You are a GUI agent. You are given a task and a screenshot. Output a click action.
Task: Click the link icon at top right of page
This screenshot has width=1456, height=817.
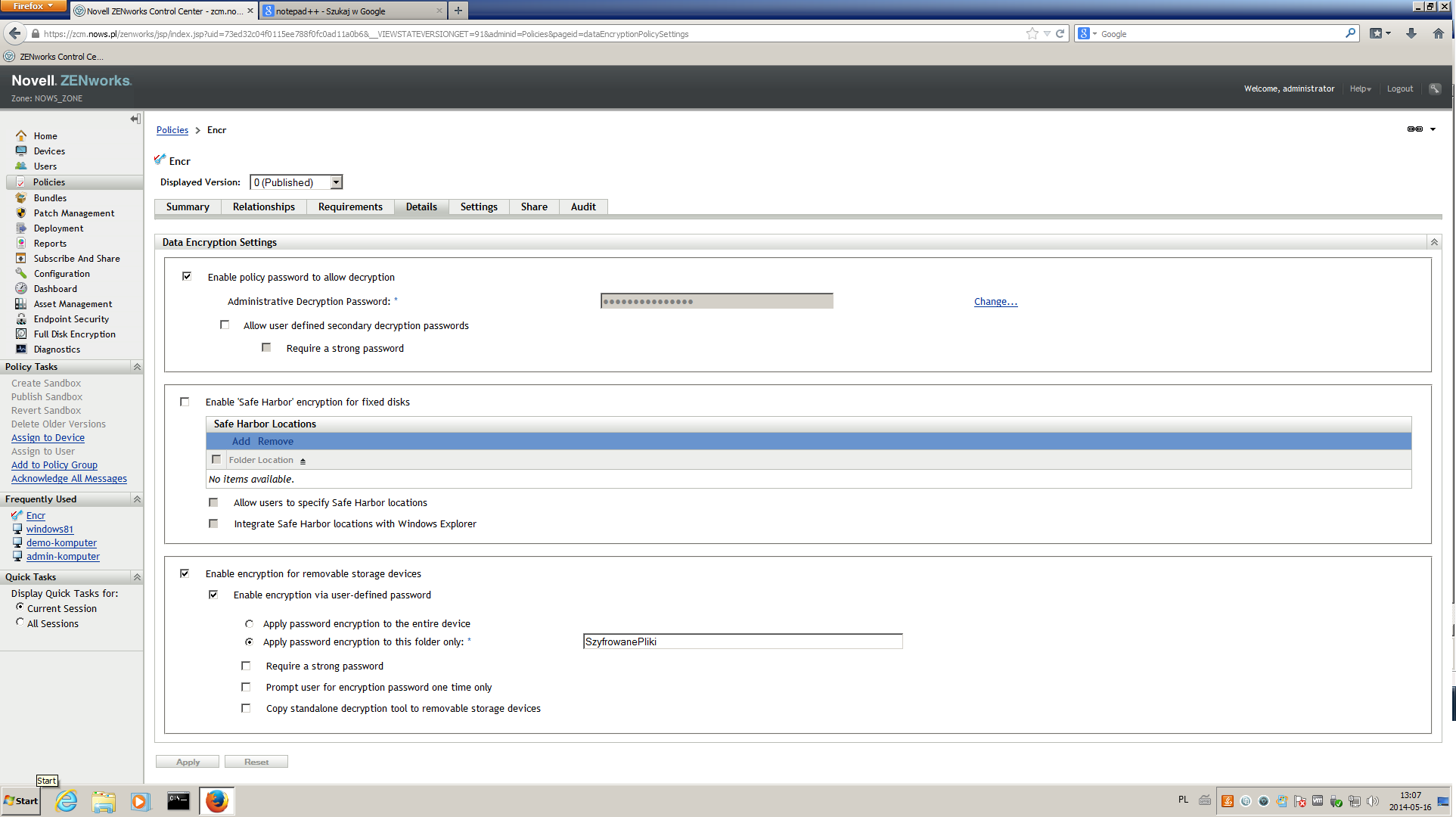point(1414,129)
